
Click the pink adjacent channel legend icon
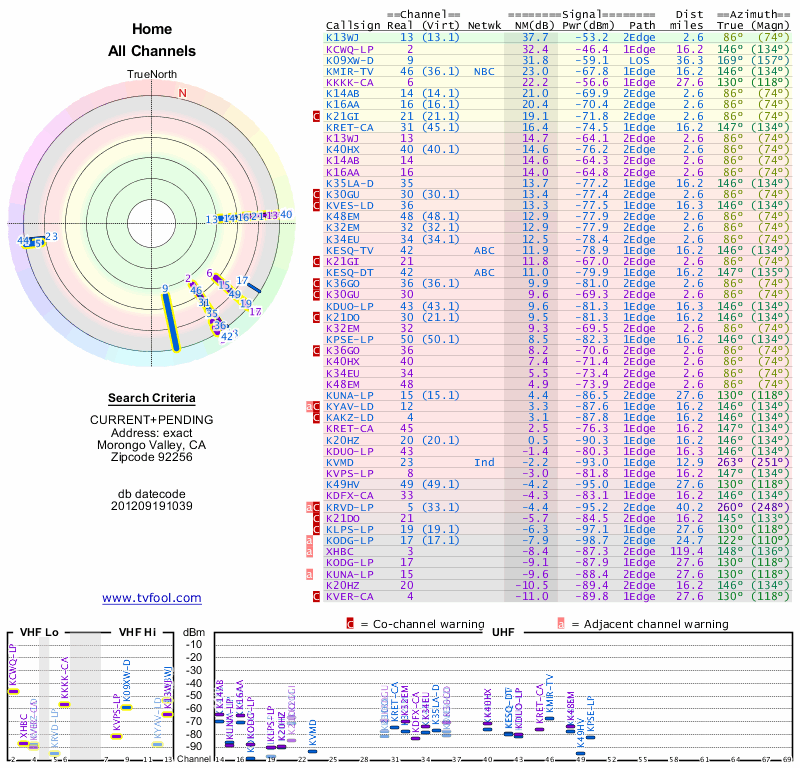pyautogui.click(x=561, y=623)
